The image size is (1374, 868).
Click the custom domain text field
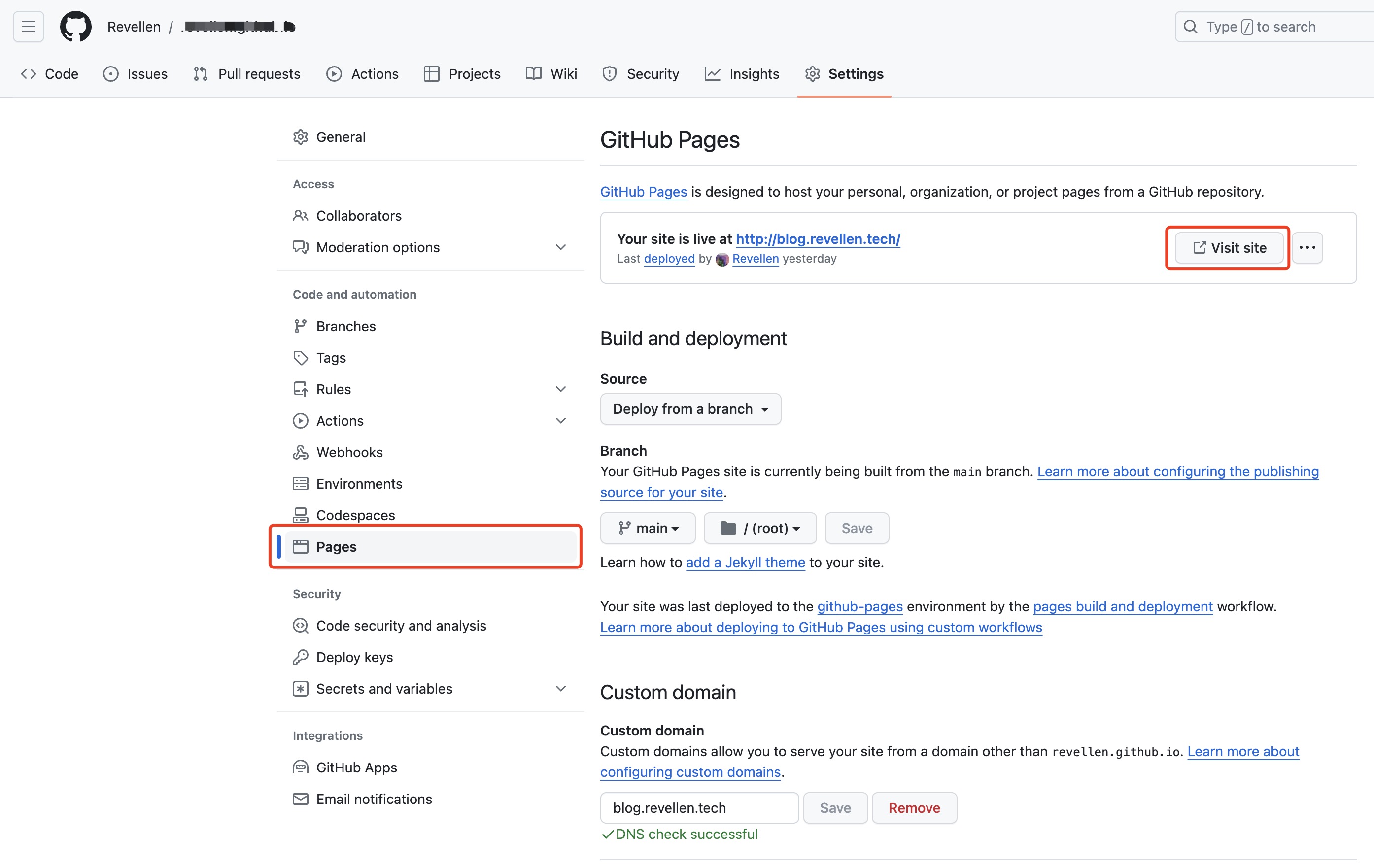pyautogui.click(x=698, y=807)
